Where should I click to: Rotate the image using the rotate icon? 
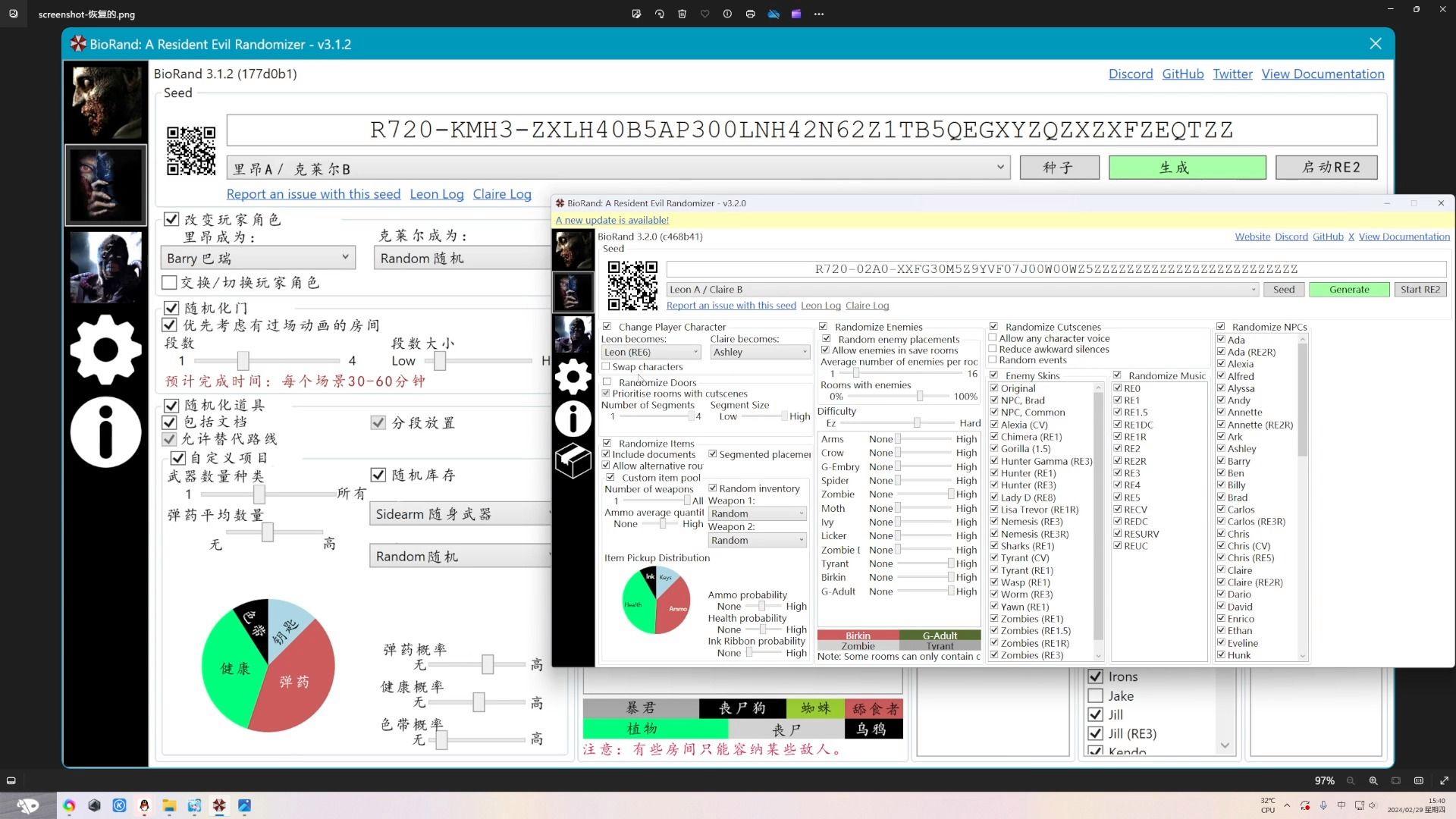[x=659, y=14]
